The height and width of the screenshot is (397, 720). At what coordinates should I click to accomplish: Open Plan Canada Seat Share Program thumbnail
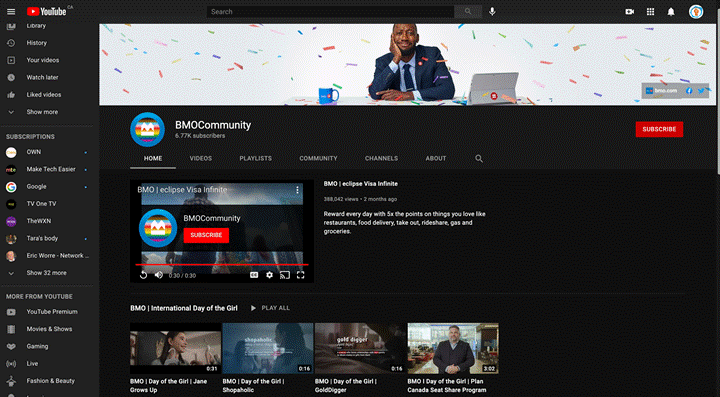(453, 348)
